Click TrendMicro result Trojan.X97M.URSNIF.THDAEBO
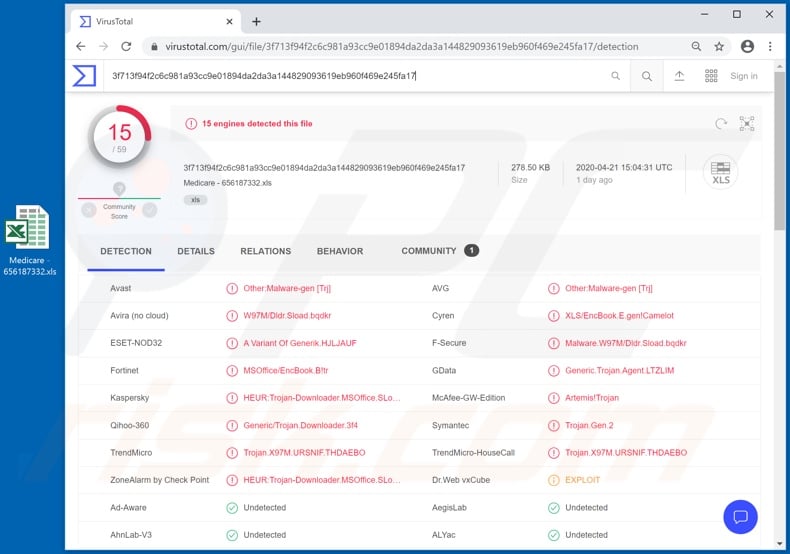 click(x=304, y=453)
